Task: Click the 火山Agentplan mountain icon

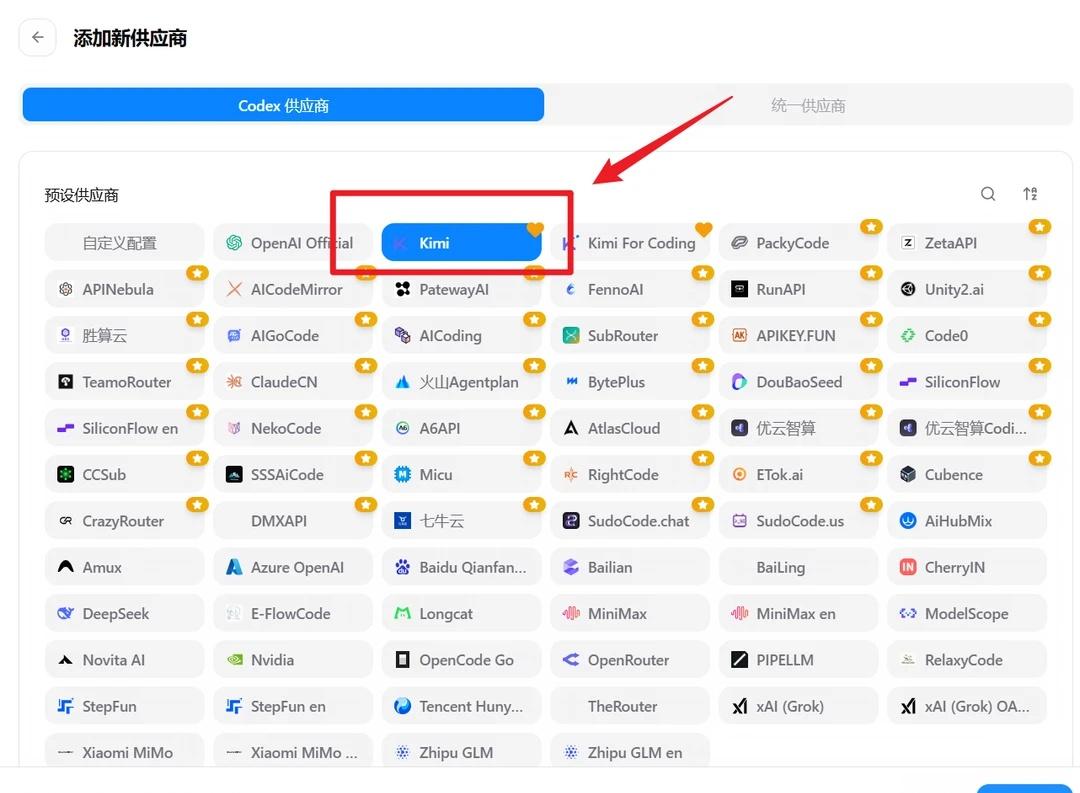Action: 403,382
